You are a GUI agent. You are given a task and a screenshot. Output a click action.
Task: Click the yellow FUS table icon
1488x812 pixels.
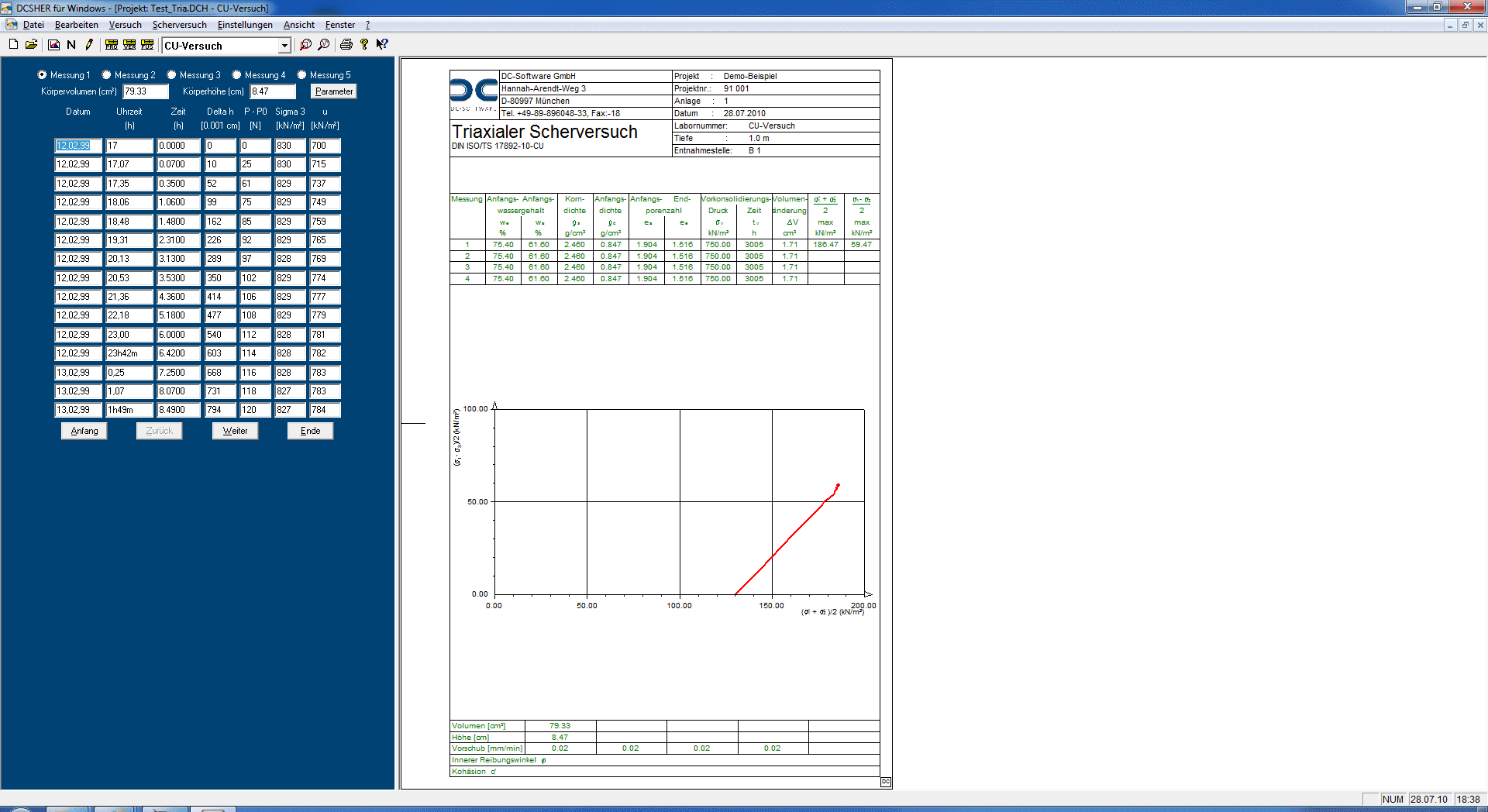[147, 45]
